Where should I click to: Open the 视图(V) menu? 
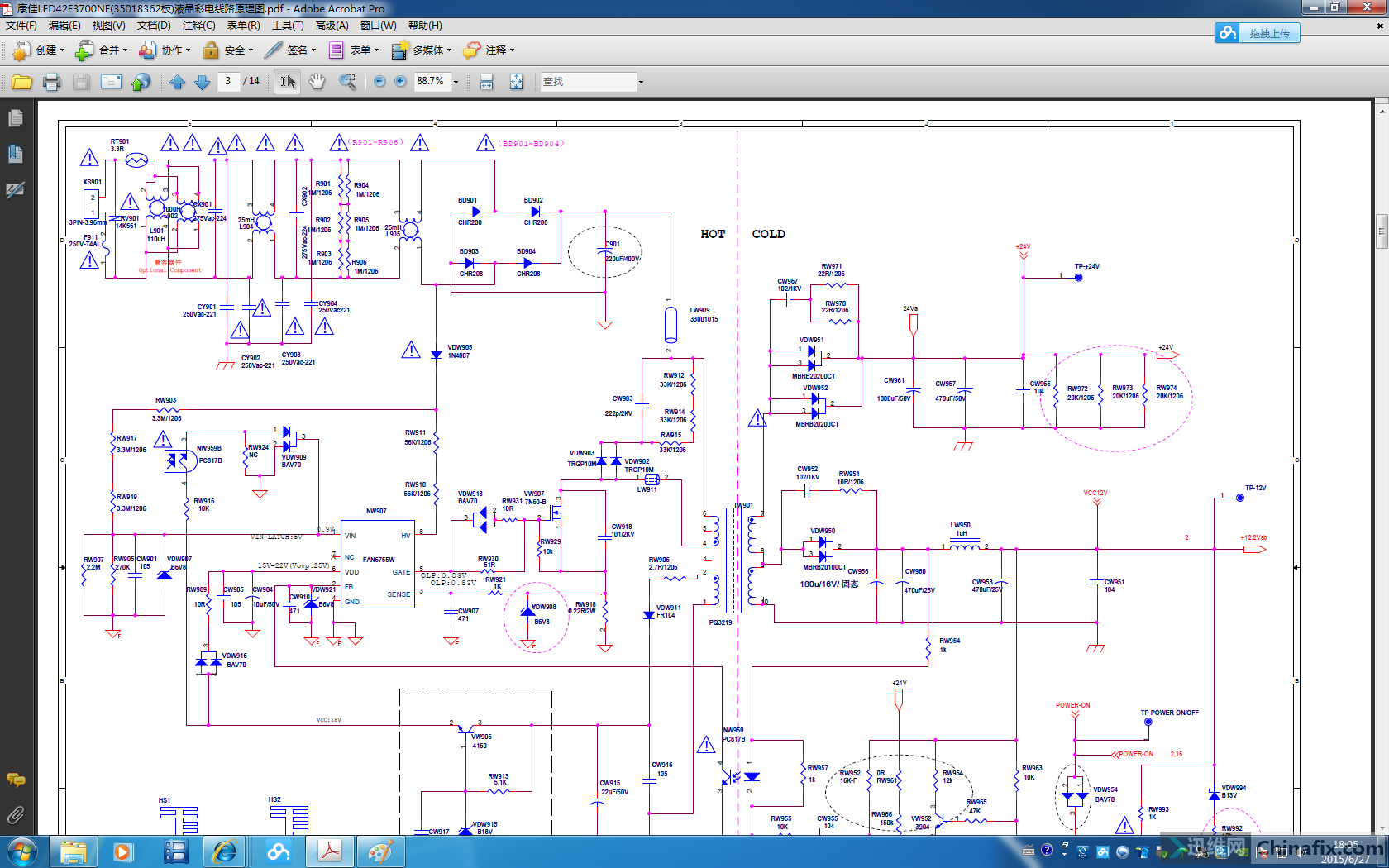pos(108,26)
